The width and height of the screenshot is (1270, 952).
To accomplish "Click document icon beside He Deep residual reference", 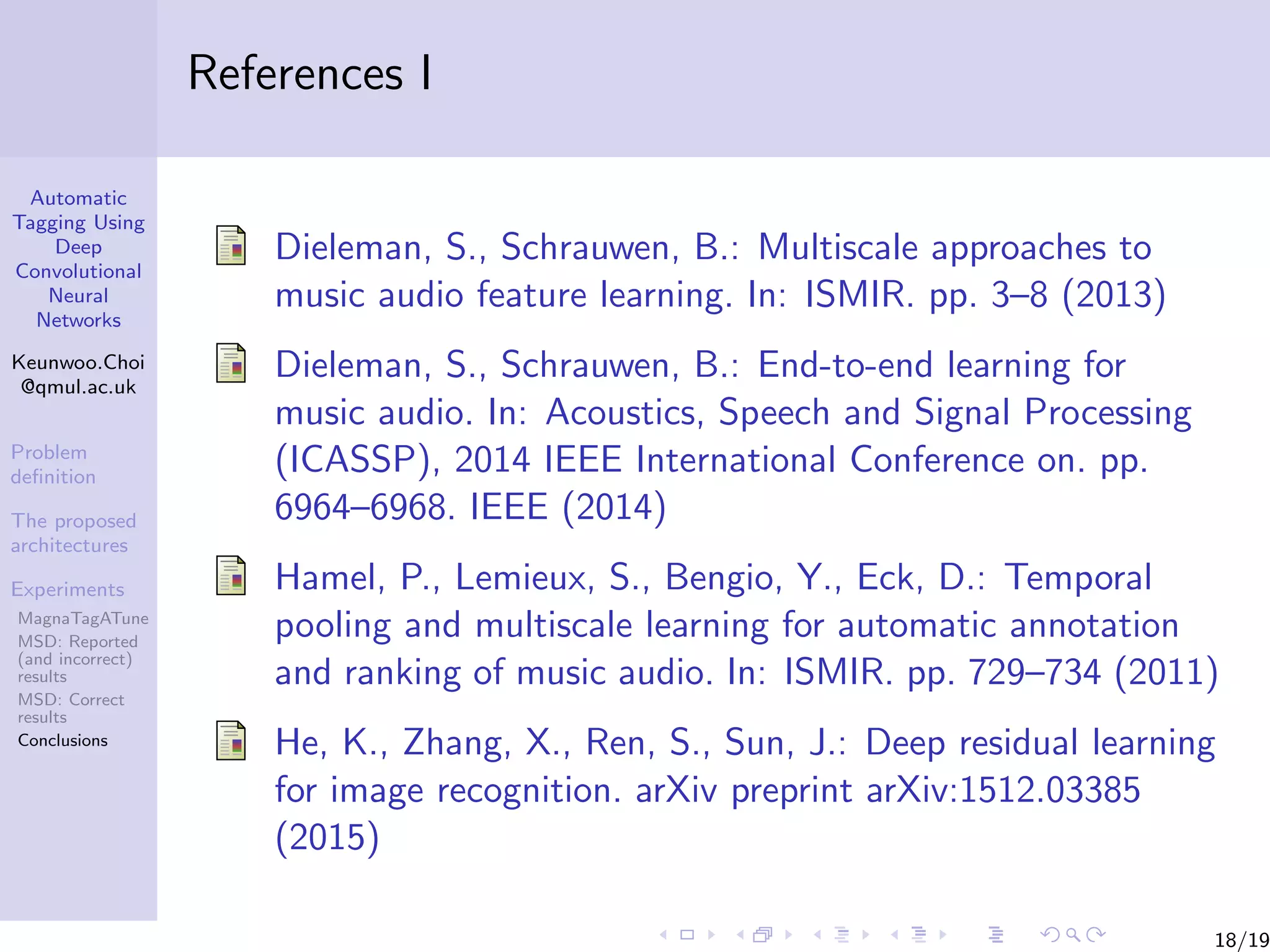I will pyautogui.click(x=231, y=740).
